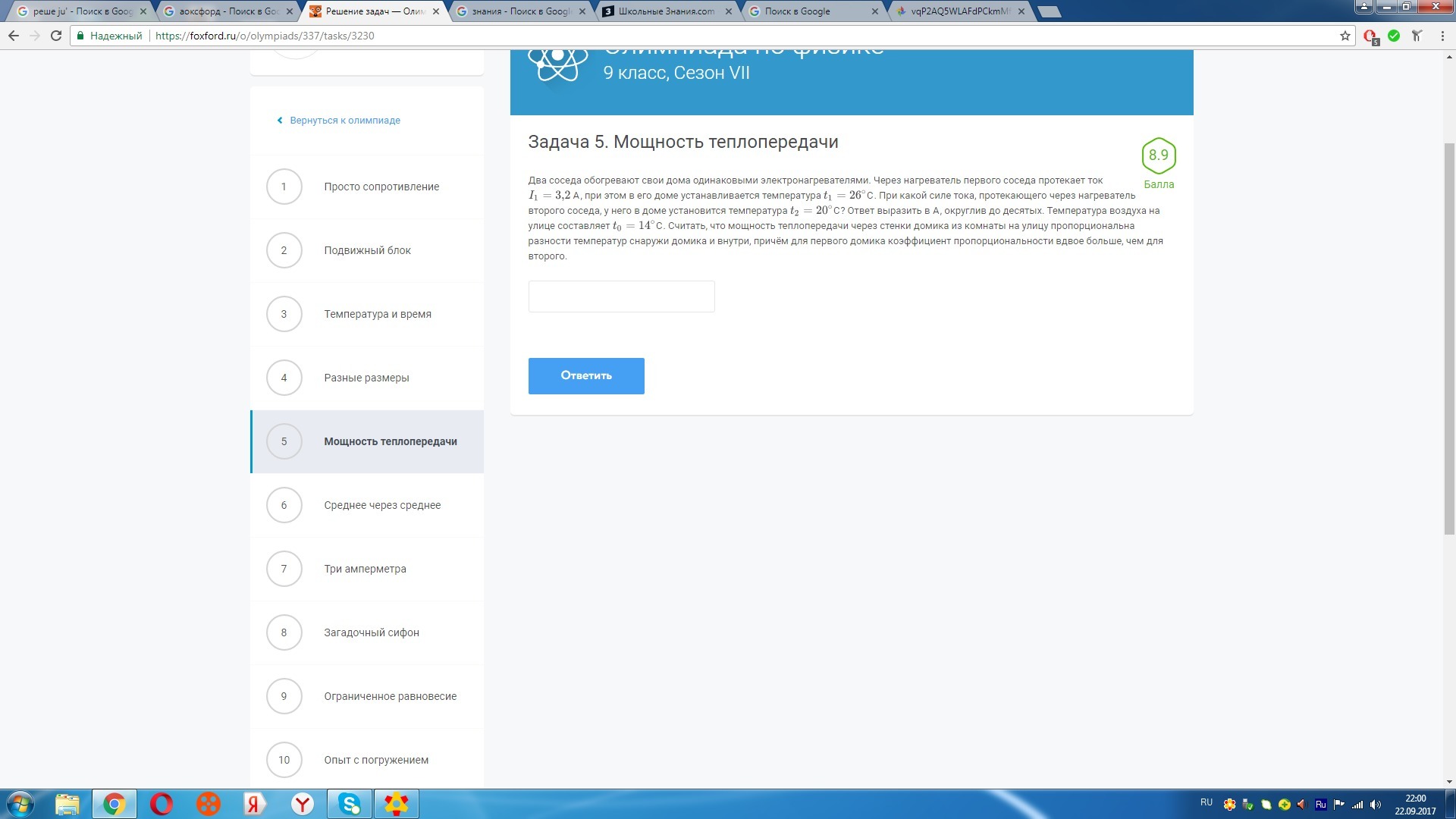1456x819 pixels.
Task: Click the answer input field
Action: coord(621,297)
